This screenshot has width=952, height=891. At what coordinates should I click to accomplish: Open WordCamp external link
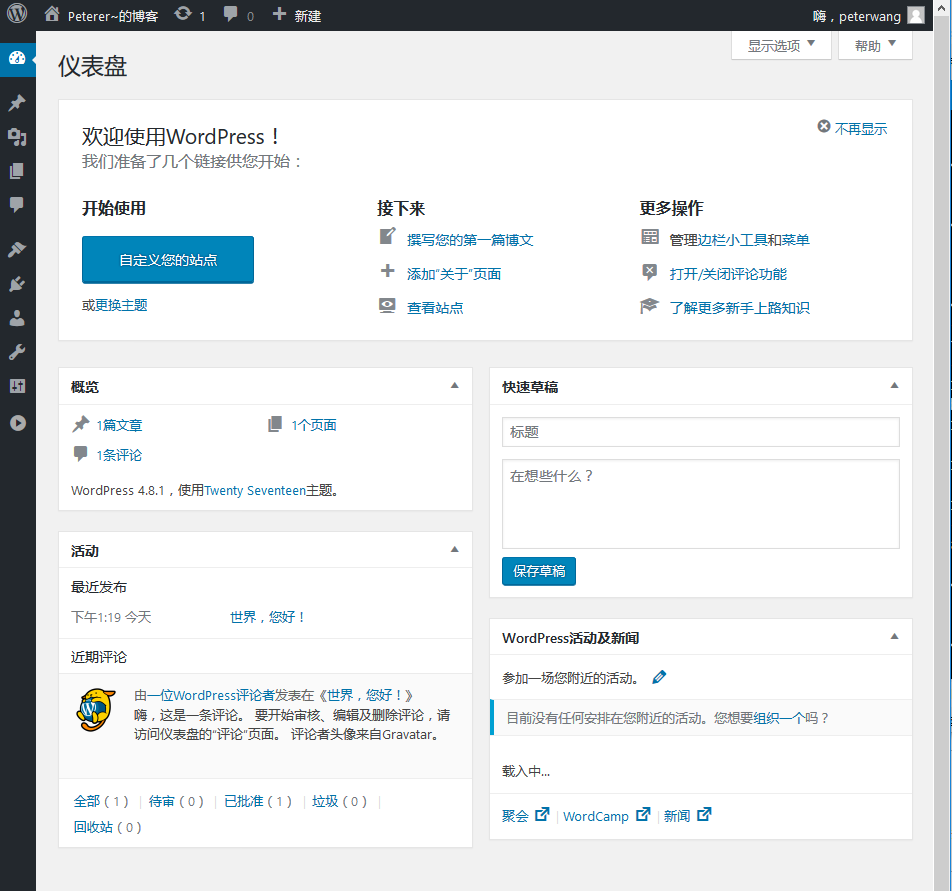(606, 816)
